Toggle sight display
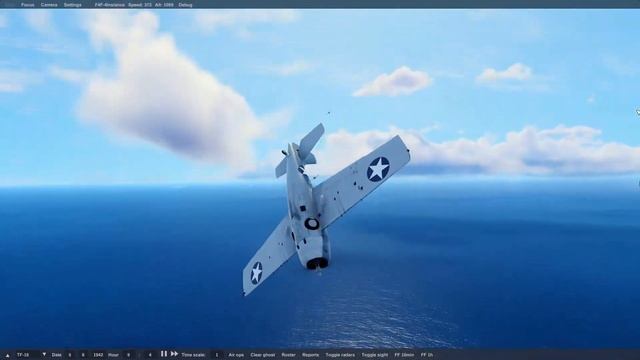This screenshot has width=640, height=360. click(375, 355)
